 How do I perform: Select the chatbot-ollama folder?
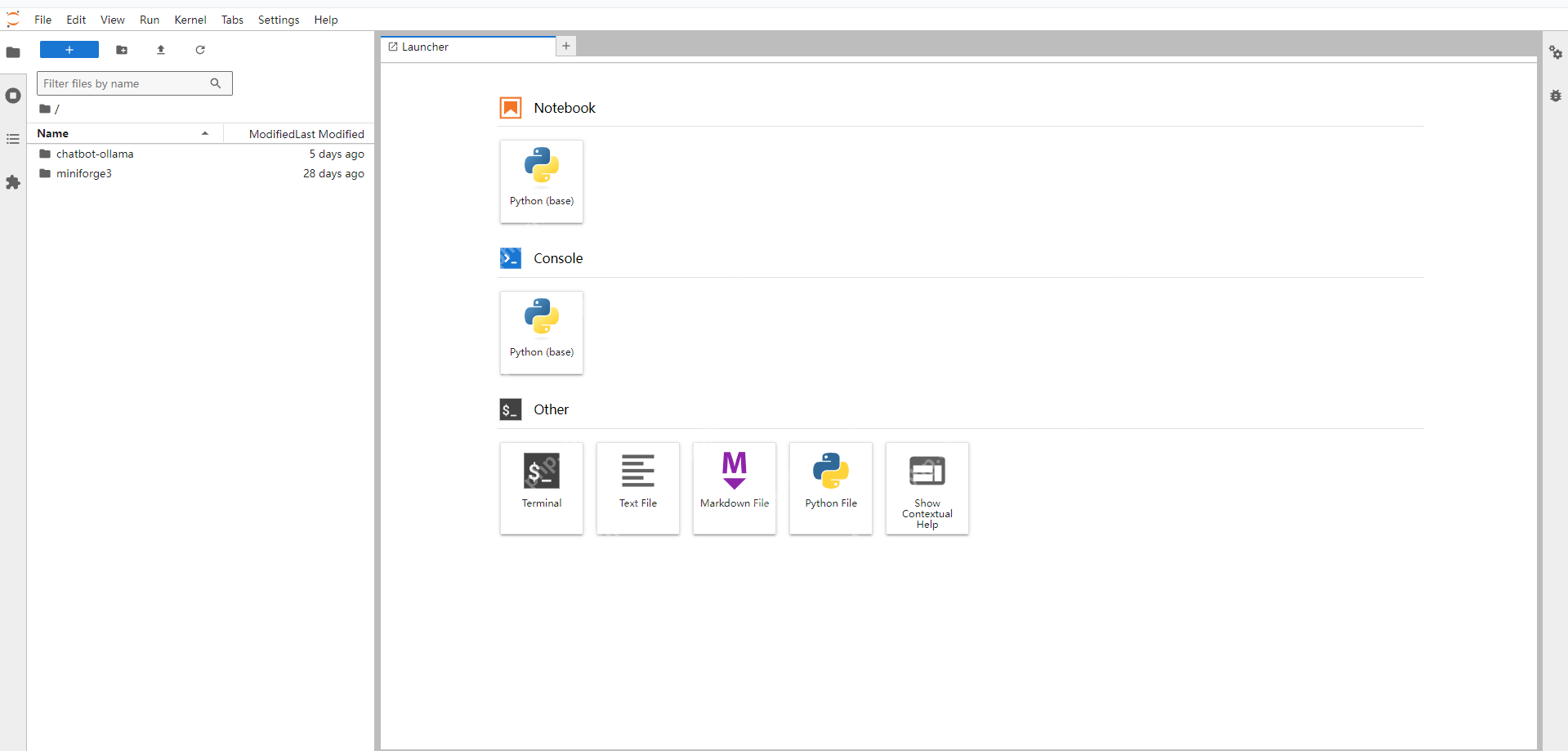tap(201, 154)
